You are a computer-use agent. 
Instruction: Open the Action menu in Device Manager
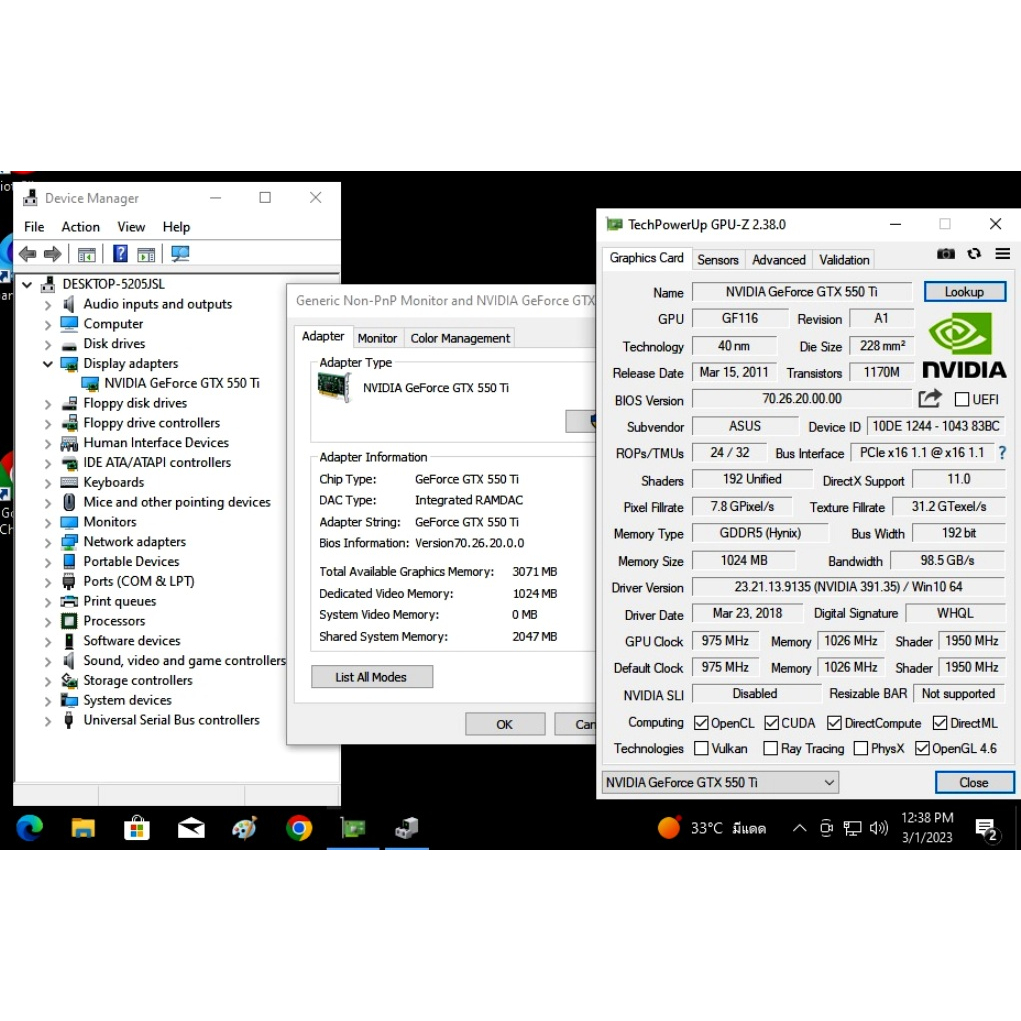tap(81, 227)
